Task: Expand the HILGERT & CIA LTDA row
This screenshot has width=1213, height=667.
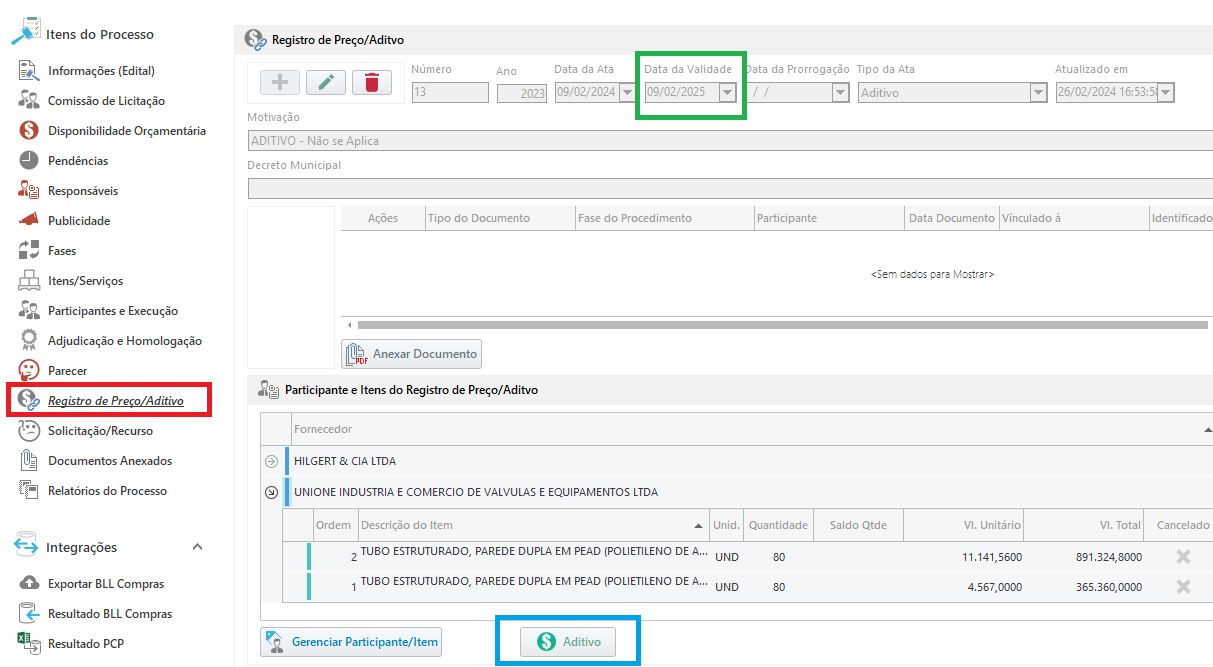Action: pyautogui.click(x=271, y=462)
